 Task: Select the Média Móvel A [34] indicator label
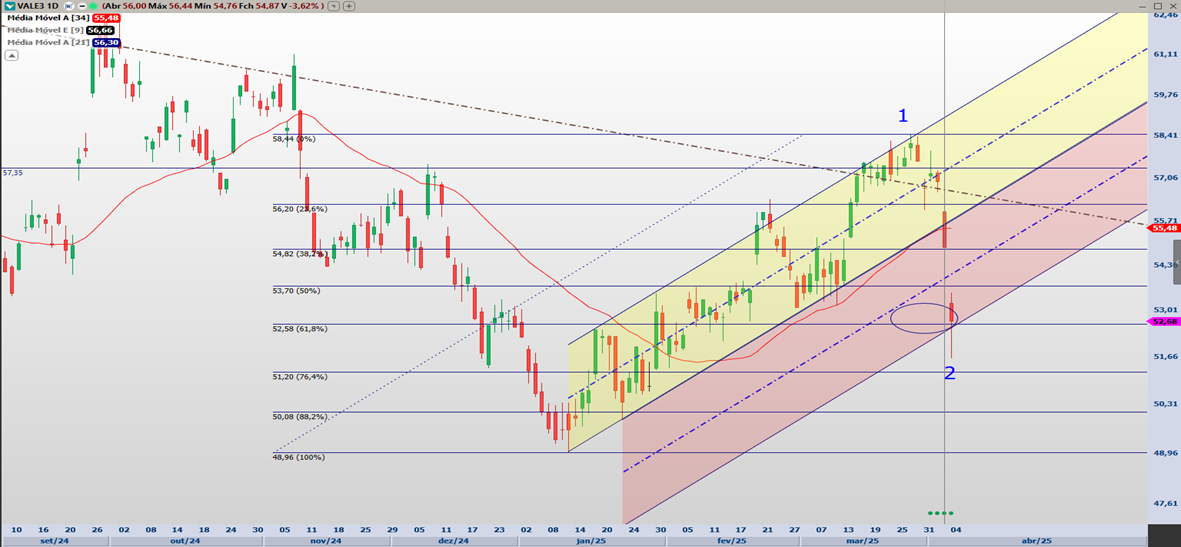[x=48, y=18]
